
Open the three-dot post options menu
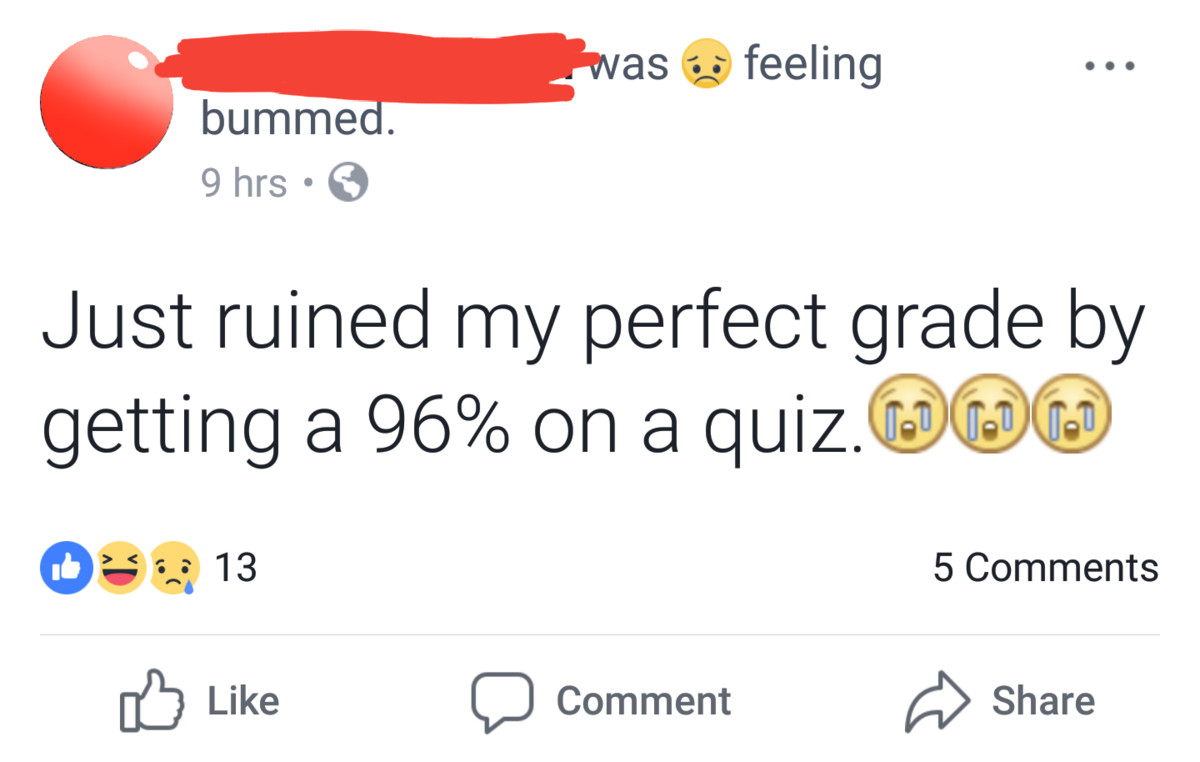click(1109, 67)
